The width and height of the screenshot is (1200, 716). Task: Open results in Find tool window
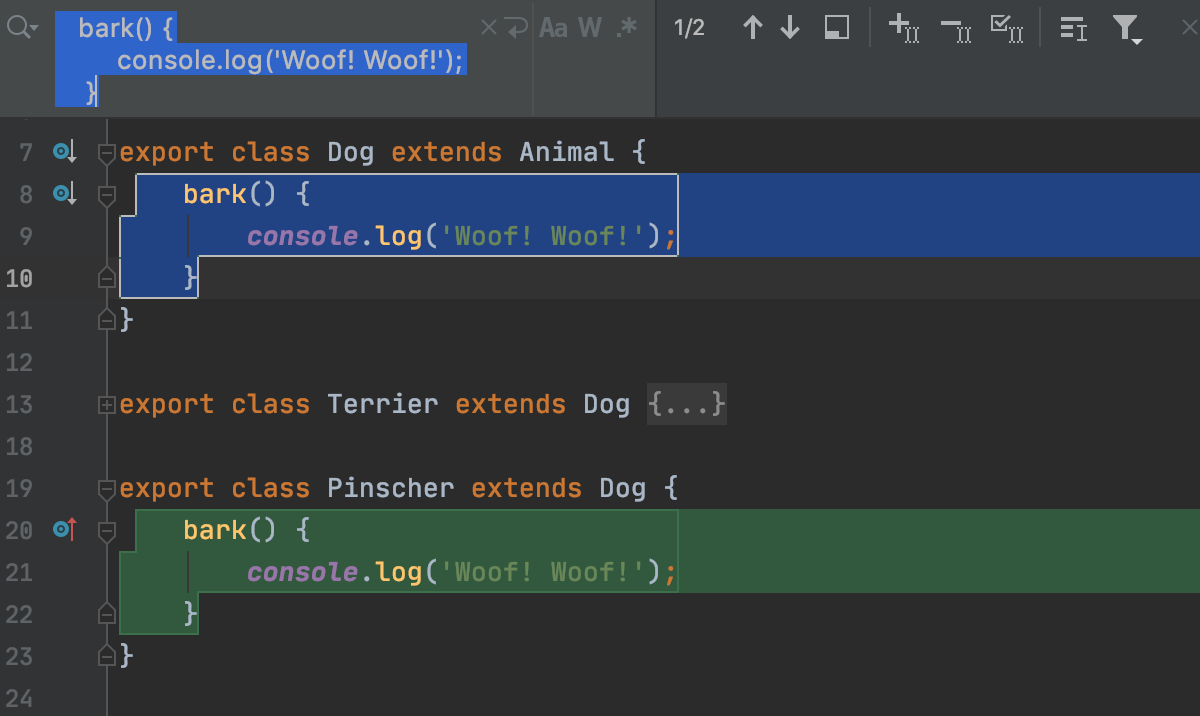[x=837, y=28]
